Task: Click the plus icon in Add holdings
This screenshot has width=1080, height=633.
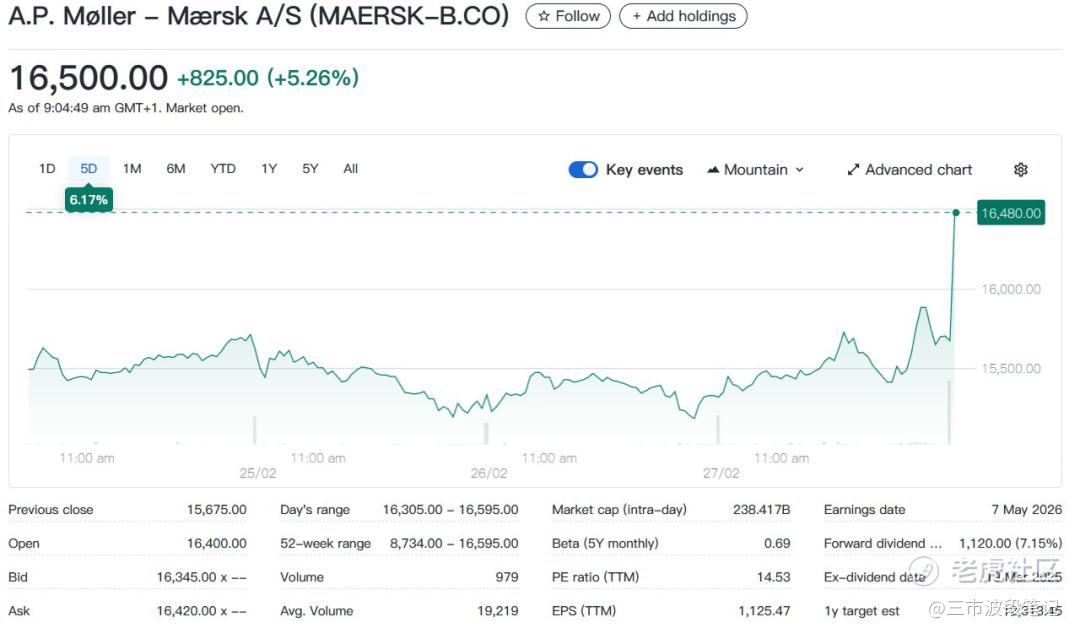Action: (x=637, y=16)
